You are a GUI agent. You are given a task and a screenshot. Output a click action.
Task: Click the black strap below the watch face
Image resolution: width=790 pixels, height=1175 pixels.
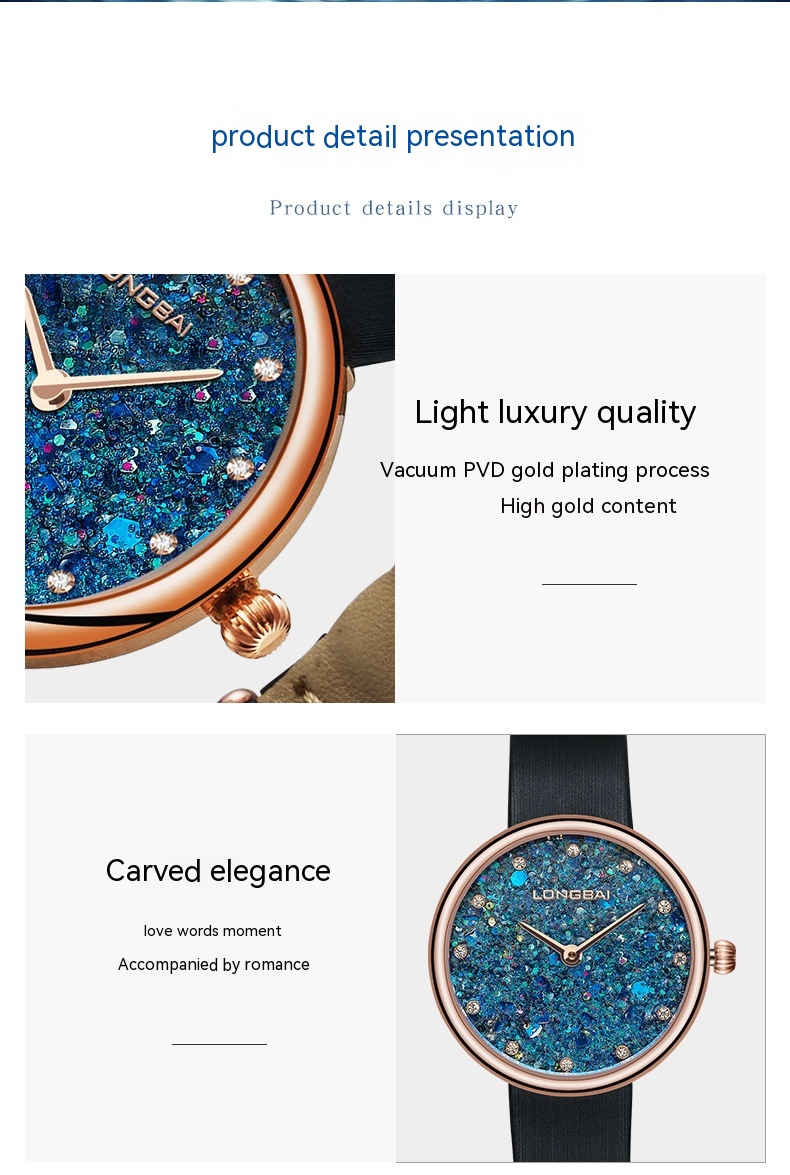(x=571, y=1128)
